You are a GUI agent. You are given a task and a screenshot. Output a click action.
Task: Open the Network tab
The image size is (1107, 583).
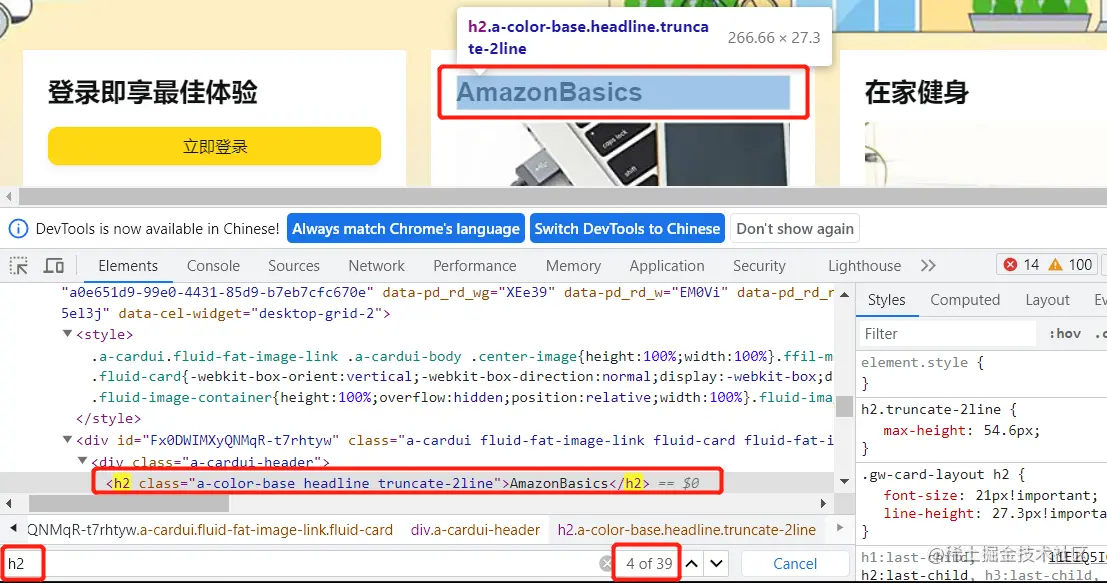pos(376,265)
